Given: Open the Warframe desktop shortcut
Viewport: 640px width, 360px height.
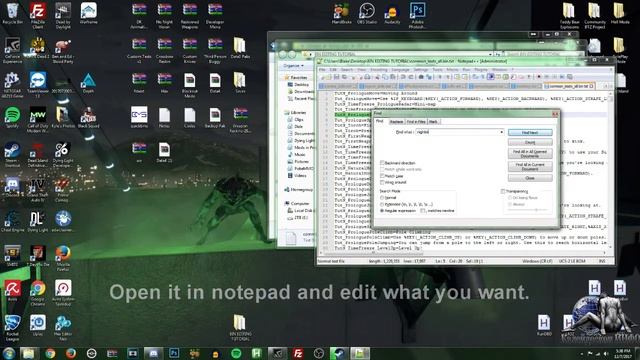Looking at the screenshot, I should pos(88,13).
